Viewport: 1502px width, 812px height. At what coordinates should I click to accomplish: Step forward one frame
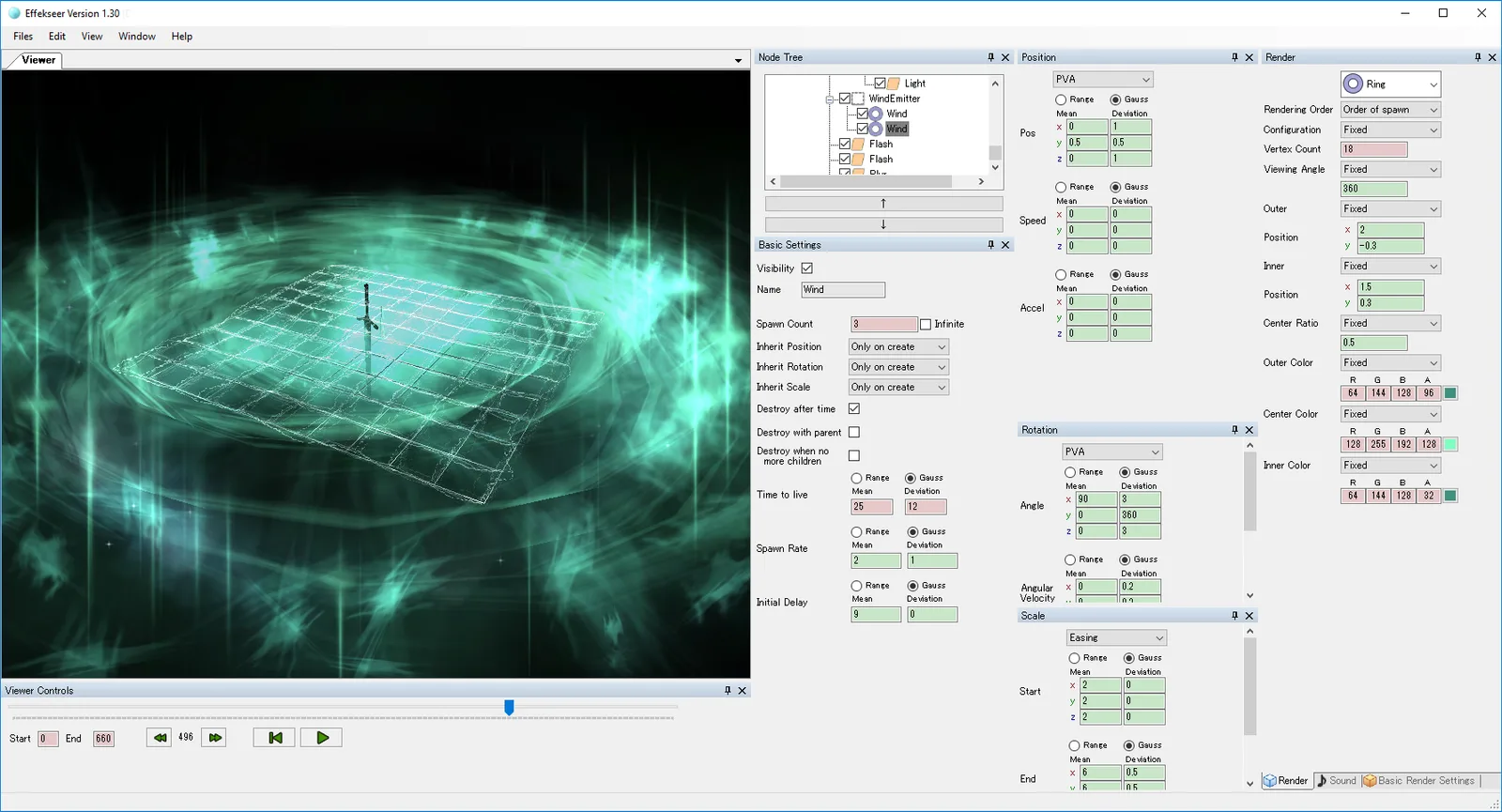coord(215,738)
